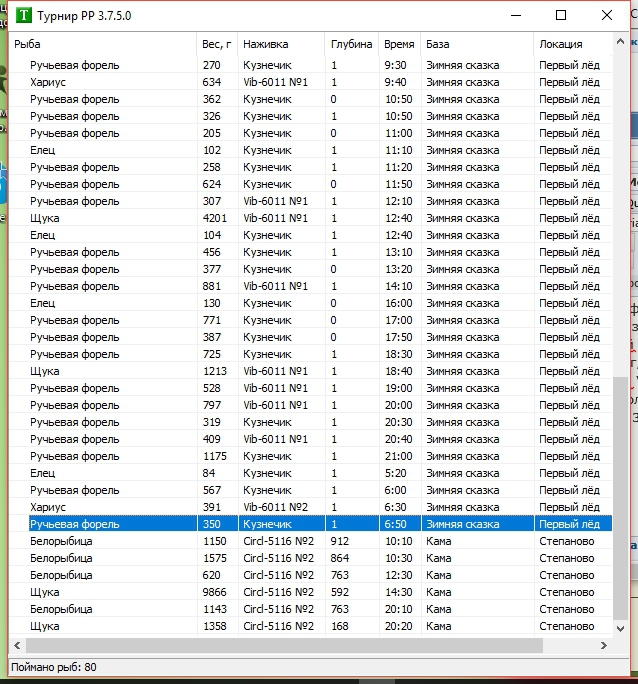
Task: Click time cell 16:00
Action: pos(399,303)
